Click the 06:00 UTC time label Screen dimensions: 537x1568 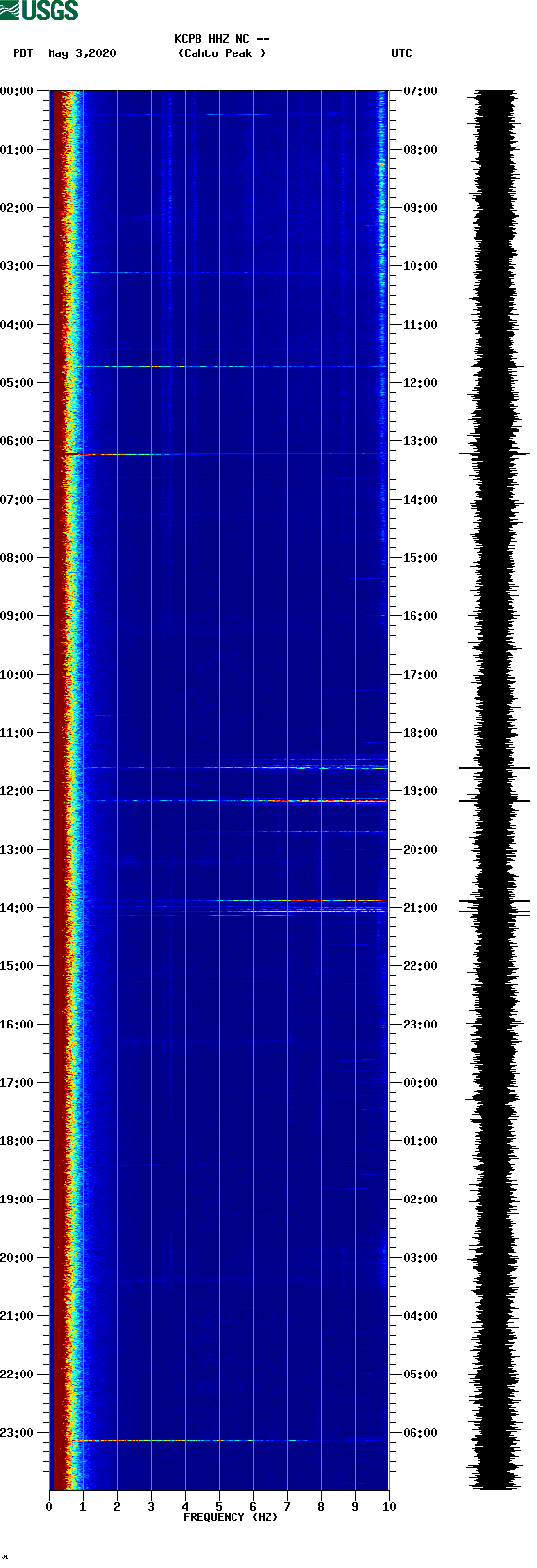(x=420, y=1433)
